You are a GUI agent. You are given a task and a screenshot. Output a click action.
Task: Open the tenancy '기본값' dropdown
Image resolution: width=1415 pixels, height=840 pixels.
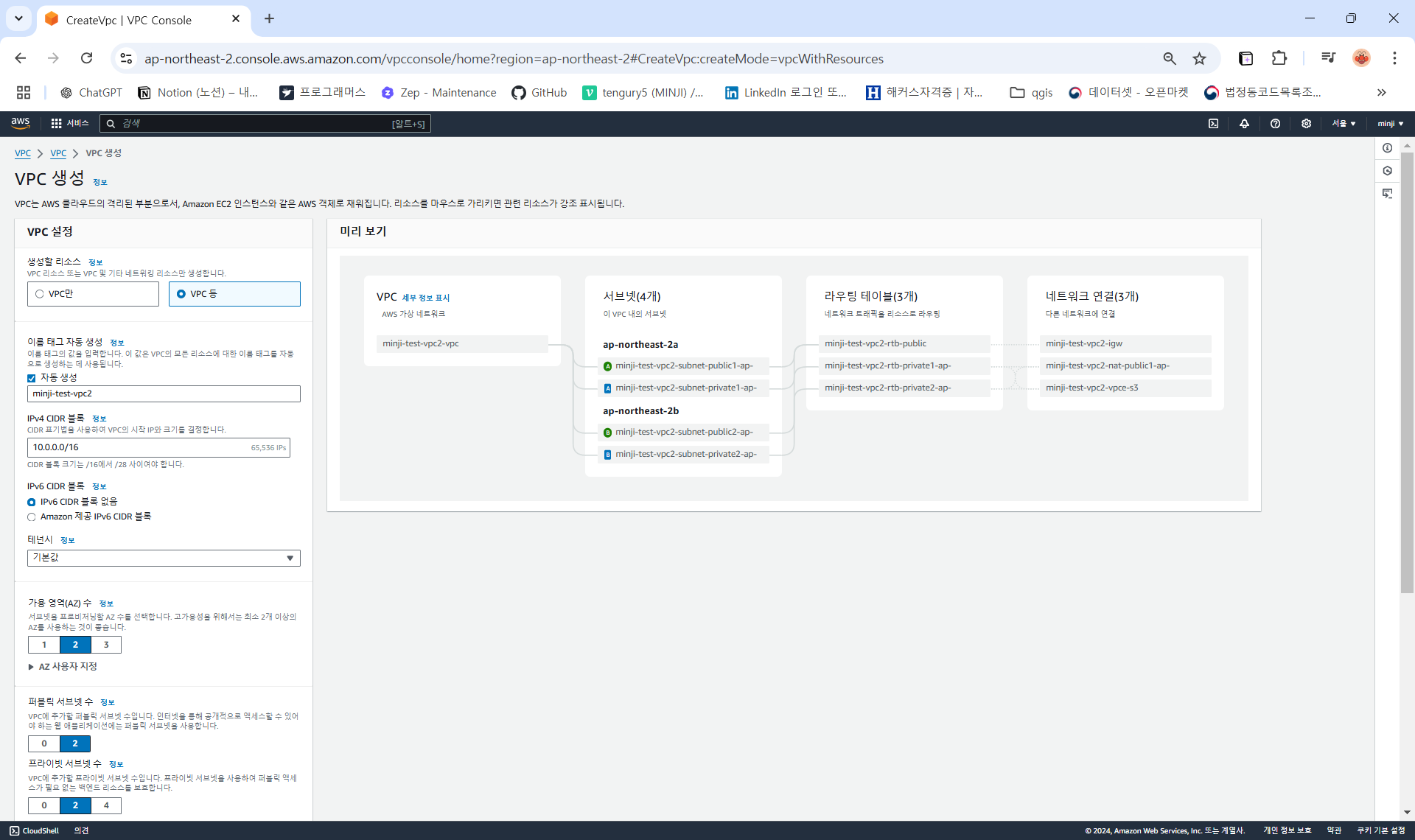click(x=164, y=558)
